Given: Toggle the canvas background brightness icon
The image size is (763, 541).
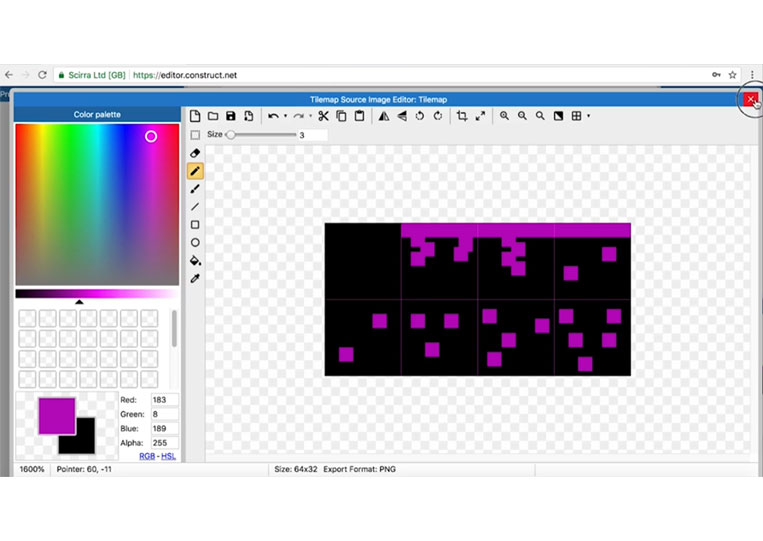Looking at the screenshot, I should (558, 116).
